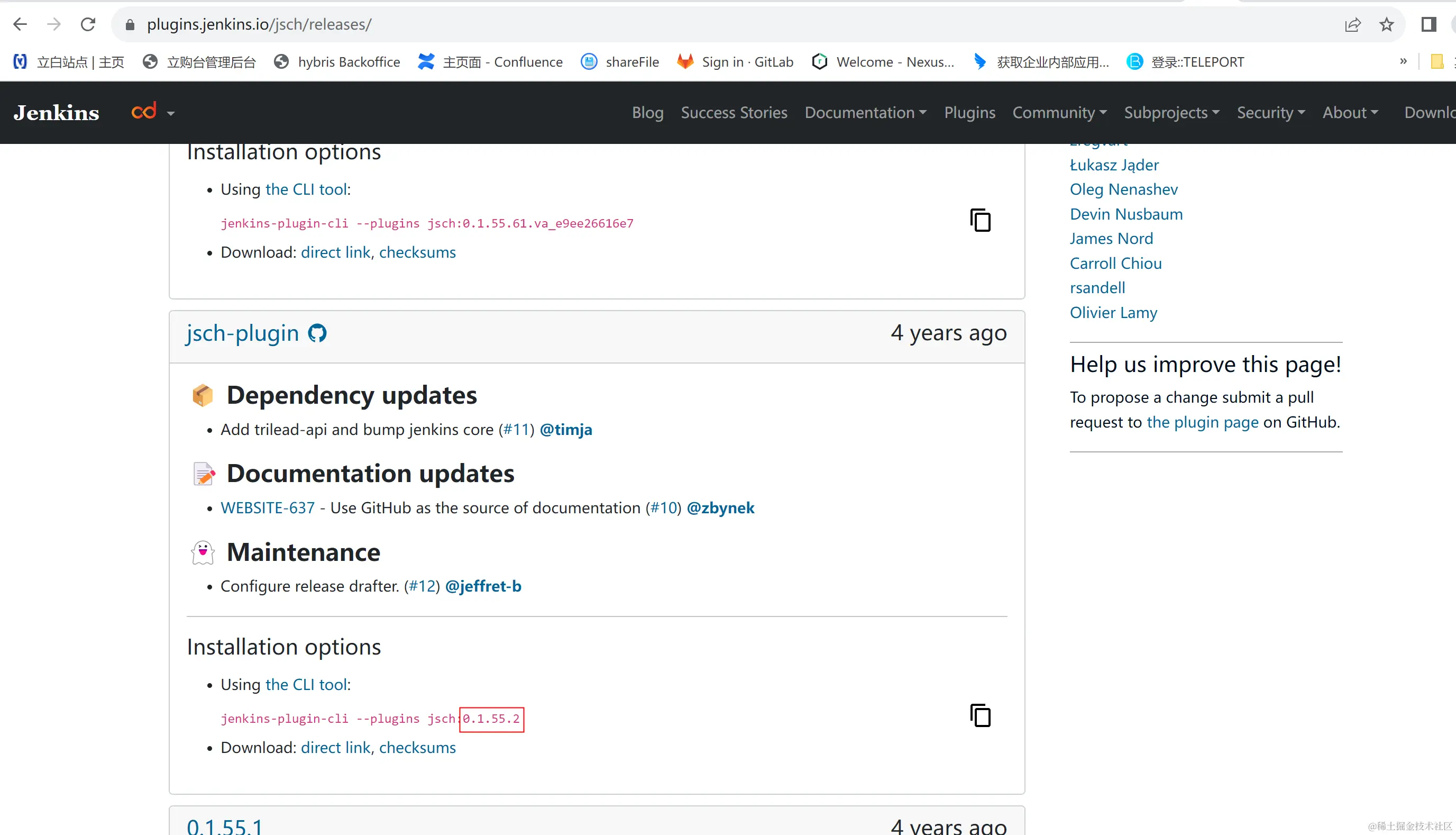The height and width of the screenshot is (835, 1456).
Task: Open Success Stories nav item
Action: point(734,113)
